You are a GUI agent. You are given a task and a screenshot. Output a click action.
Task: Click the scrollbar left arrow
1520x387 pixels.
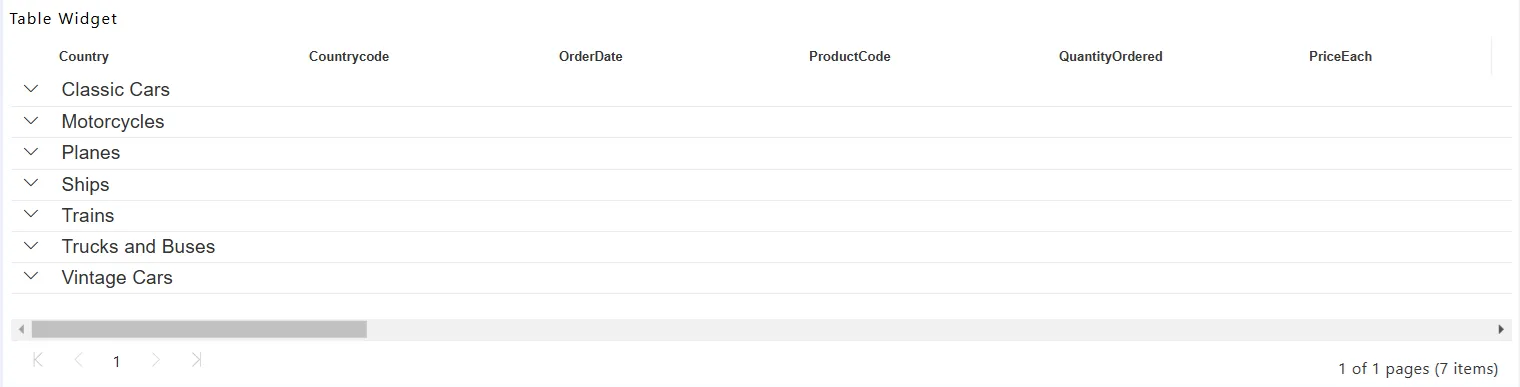coord(21,329)
